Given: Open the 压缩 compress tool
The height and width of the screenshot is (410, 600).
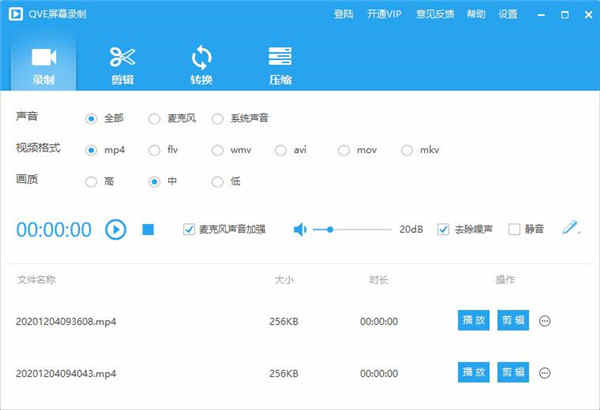Looking at the screenshot, I should click(x=280, y=65).
